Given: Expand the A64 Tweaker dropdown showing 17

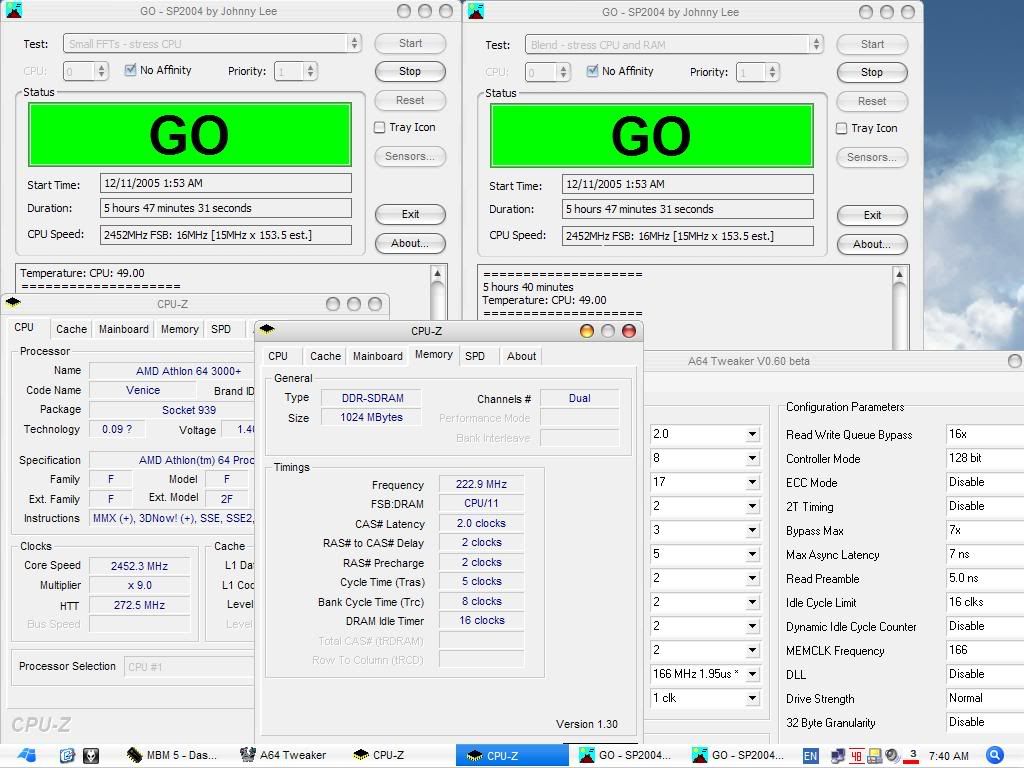Looking at the screenshot, I should tap(752, 482).
